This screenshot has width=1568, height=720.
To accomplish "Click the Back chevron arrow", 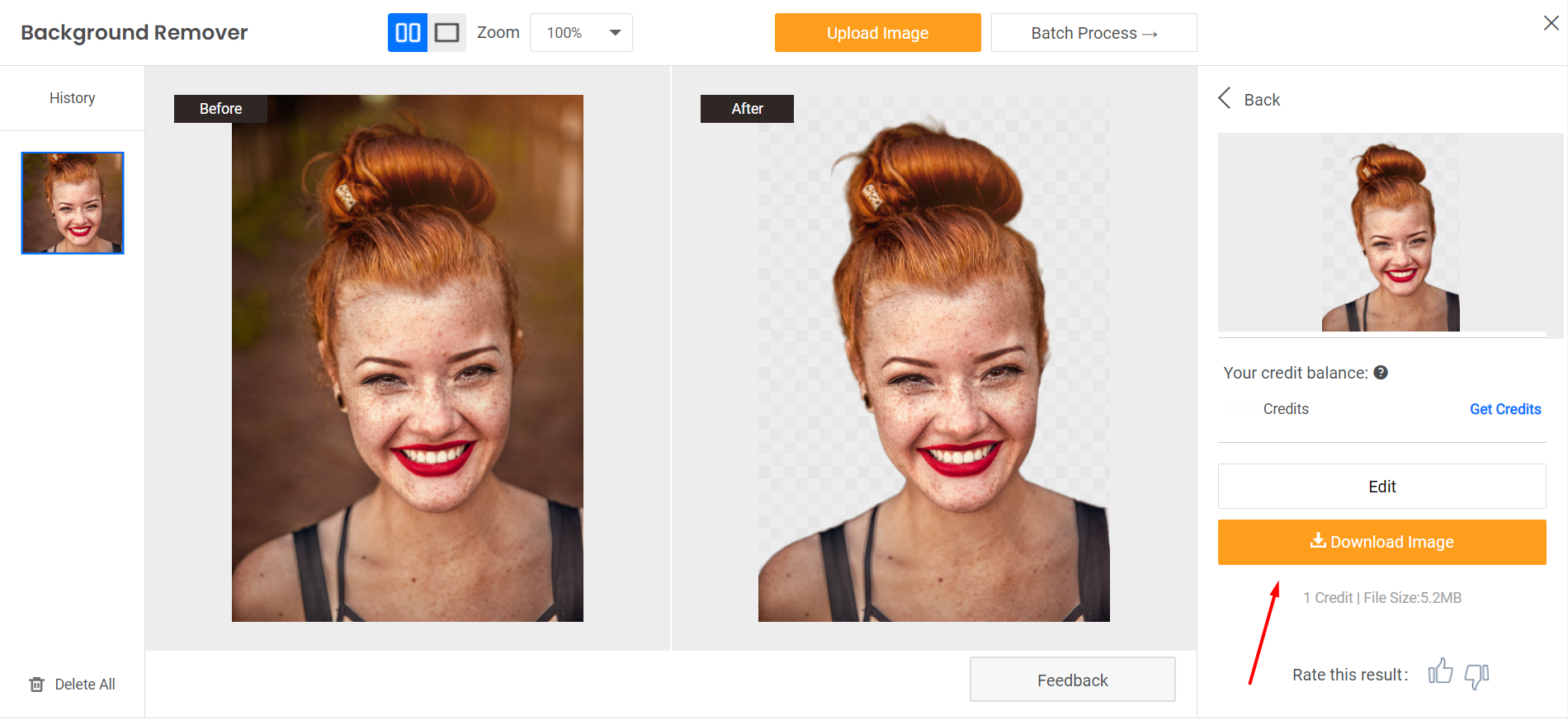I will (1225, 99).
